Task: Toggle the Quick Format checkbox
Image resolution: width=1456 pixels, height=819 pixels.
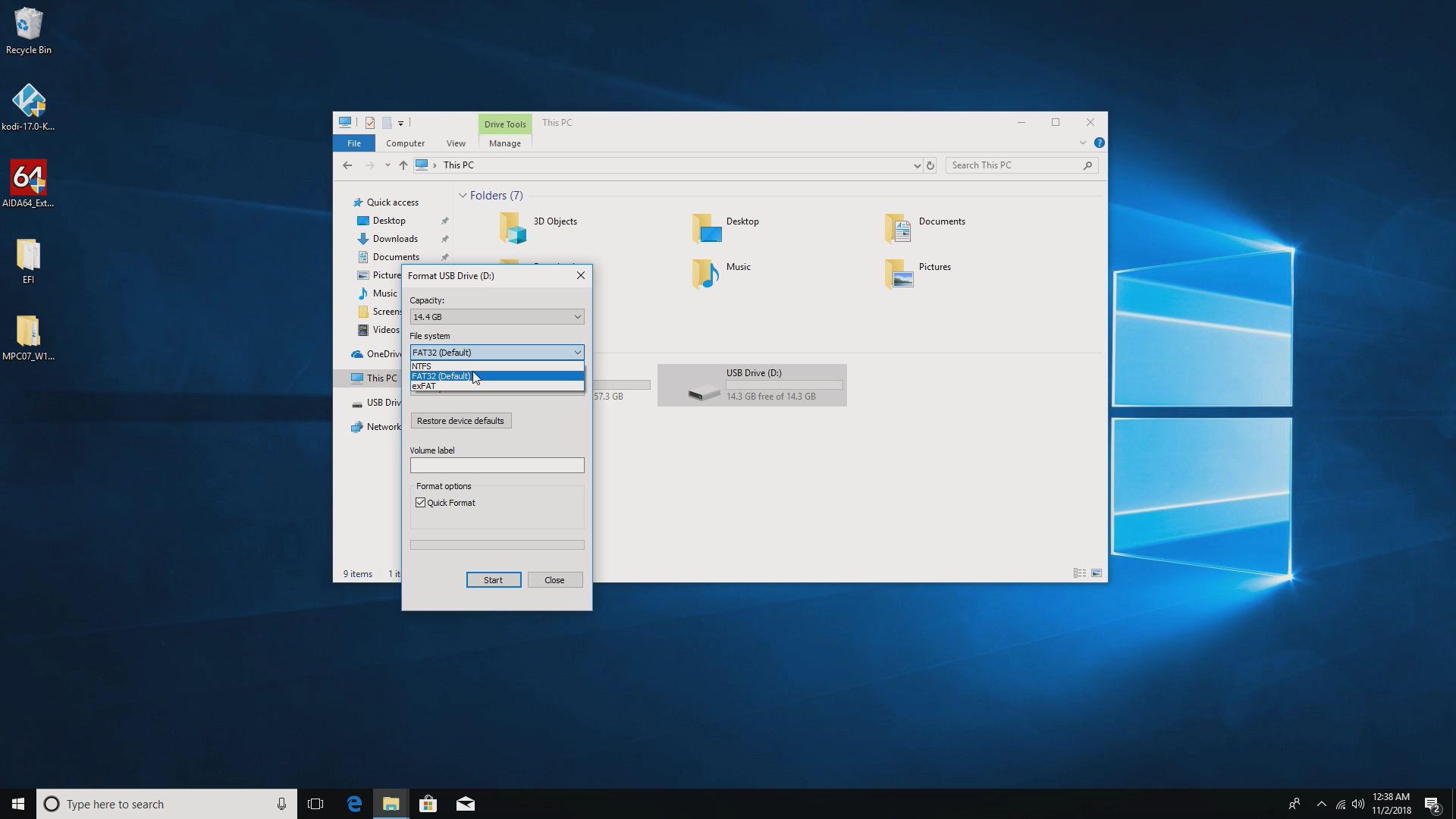Action: [x=421, y=503]
